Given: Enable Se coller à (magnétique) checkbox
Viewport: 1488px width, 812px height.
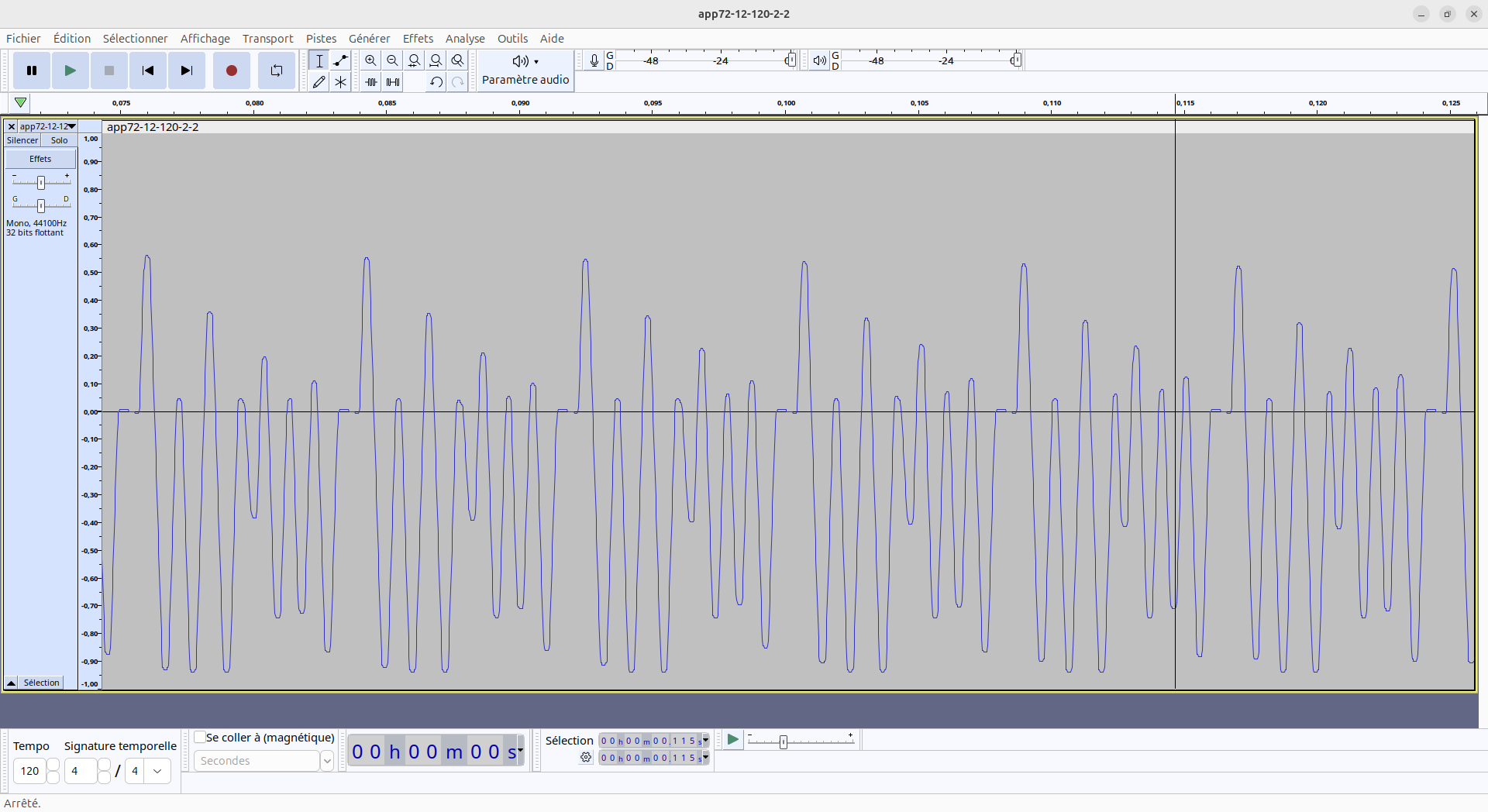Looking at the screenshot, I should [x=200, y=737].
